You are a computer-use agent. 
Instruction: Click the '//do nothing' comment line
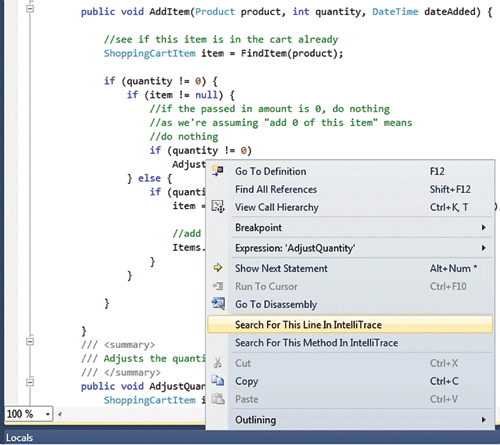click(184, 136)
